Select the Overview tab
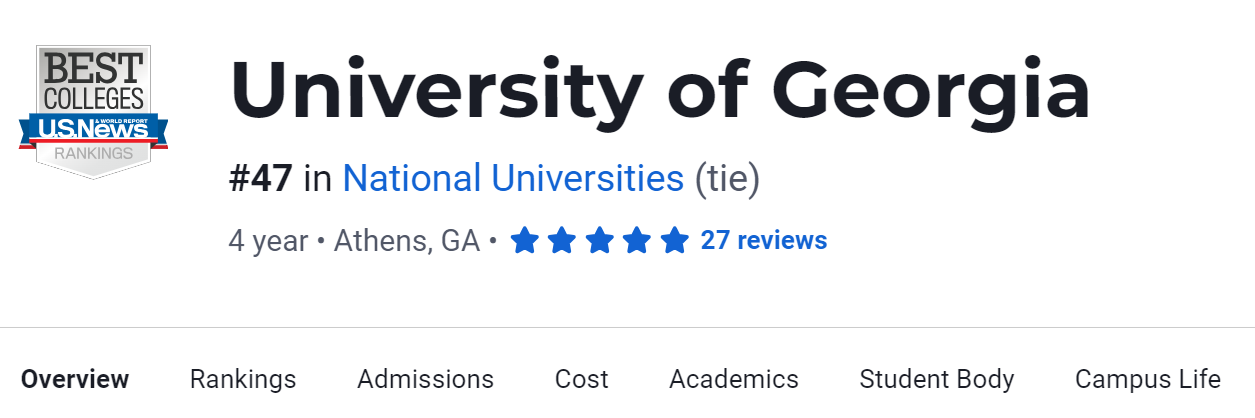This screenshot has width=1255, height=418. [x=75, y=380]
